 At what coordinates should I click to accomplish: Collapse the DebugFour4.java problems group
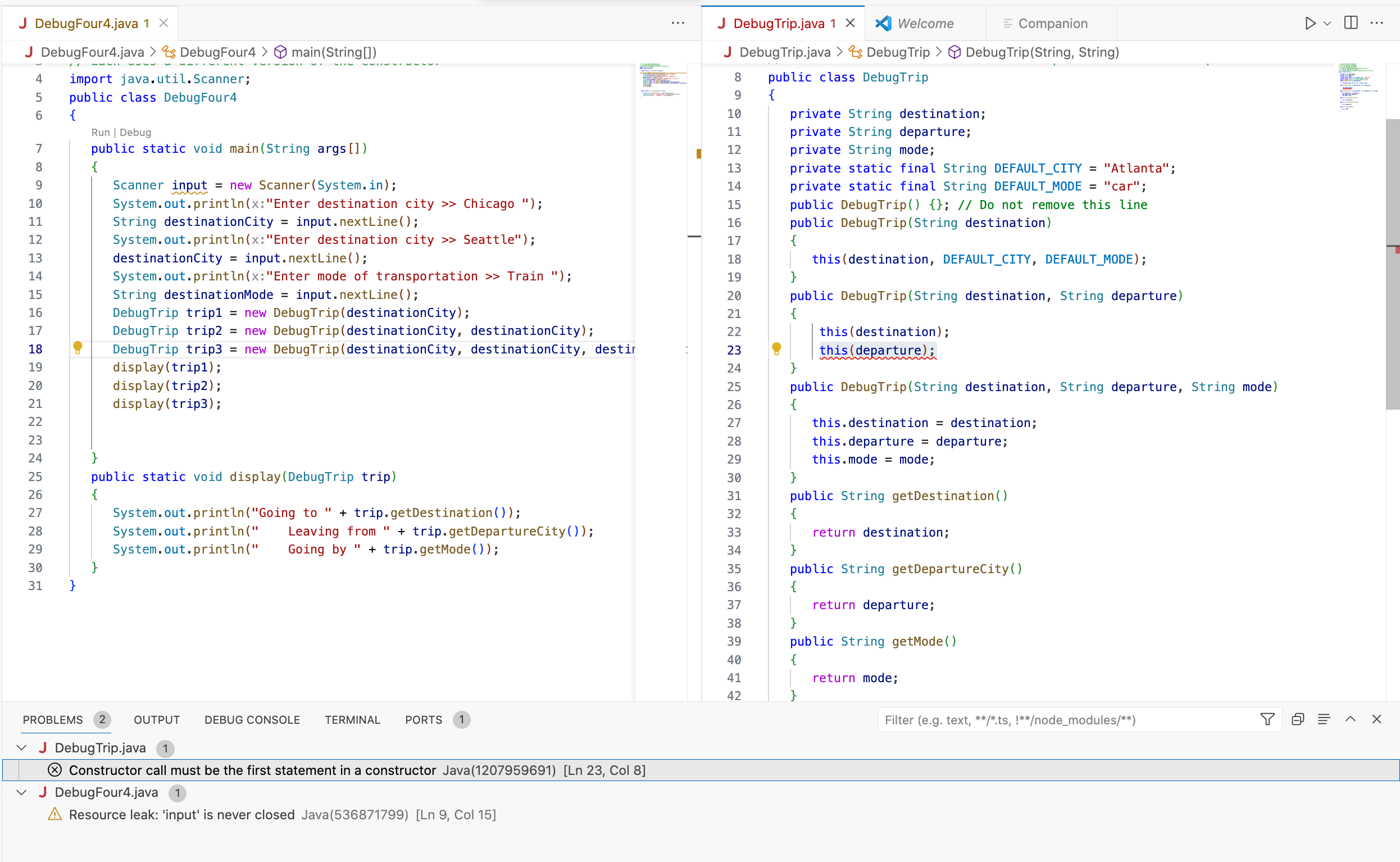(21, 792)
